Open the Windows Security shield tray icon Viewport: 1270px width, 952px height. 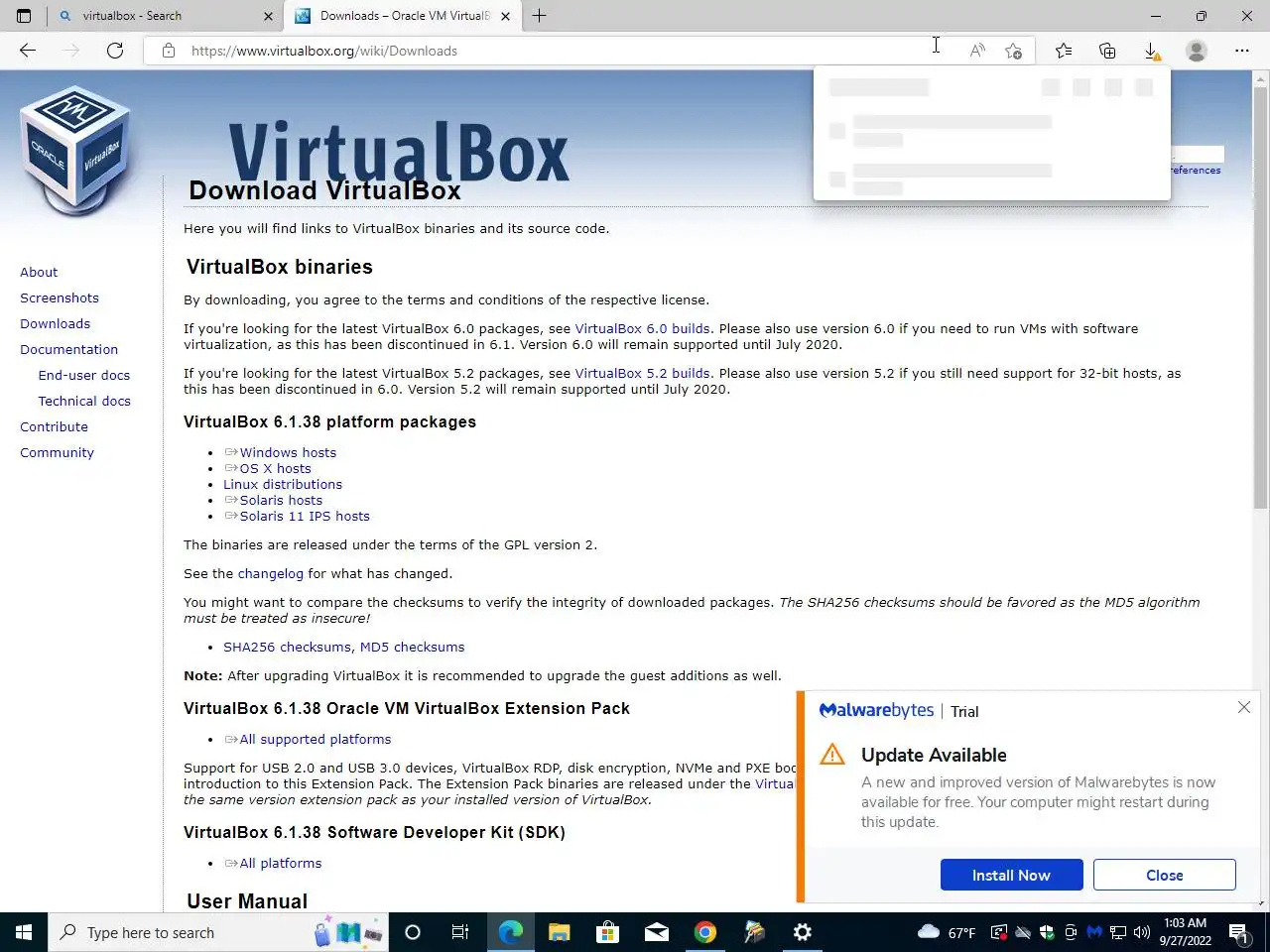coord(1047,932)
